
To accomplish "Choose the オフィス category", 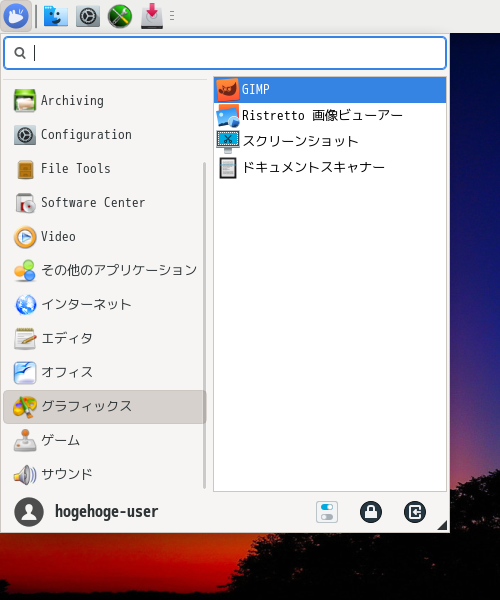I will point(105,372).
